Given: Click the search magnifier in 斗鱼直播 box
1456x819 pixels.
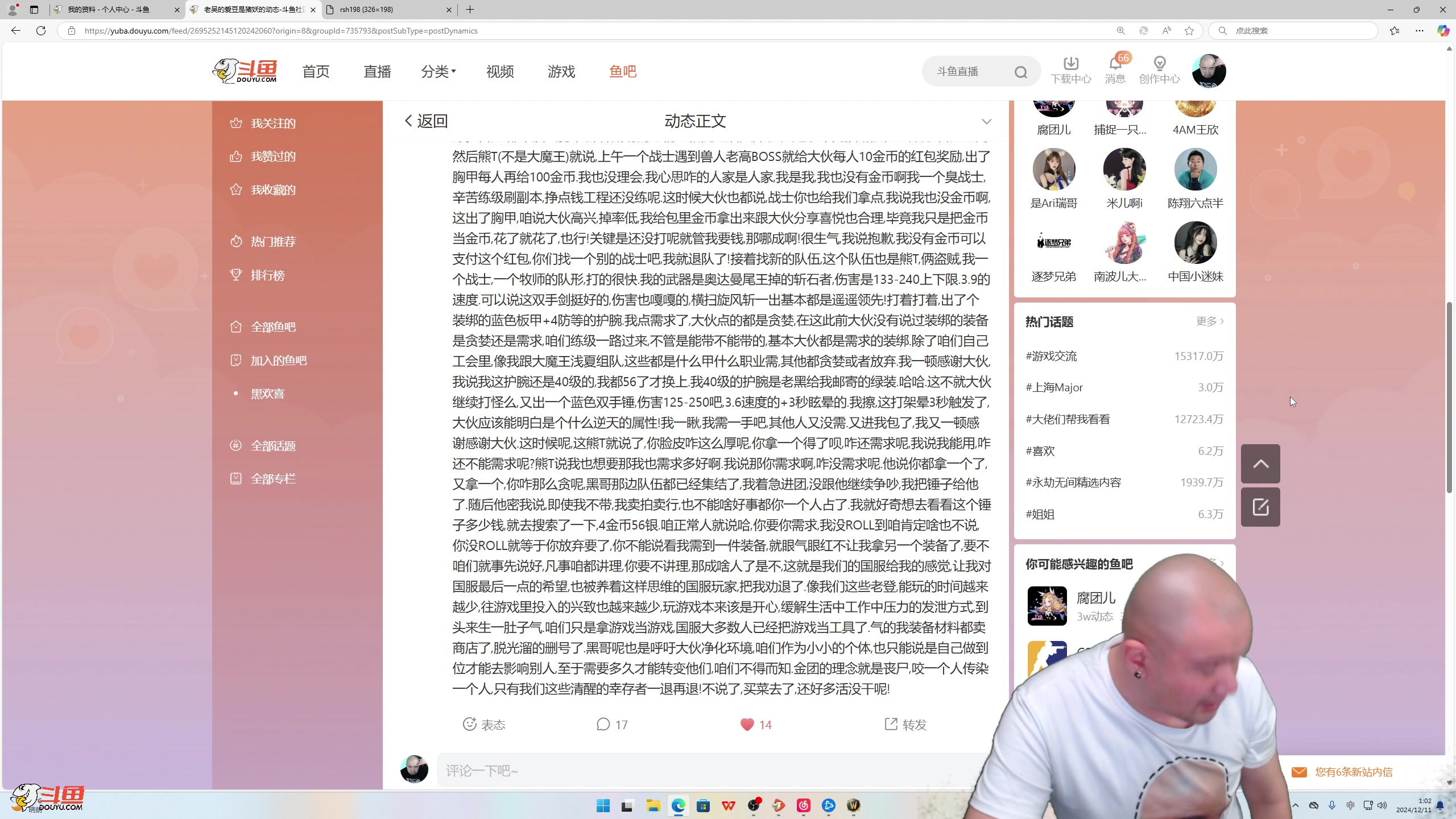Looking at the screenshot, I should [x=1020, y=72].
